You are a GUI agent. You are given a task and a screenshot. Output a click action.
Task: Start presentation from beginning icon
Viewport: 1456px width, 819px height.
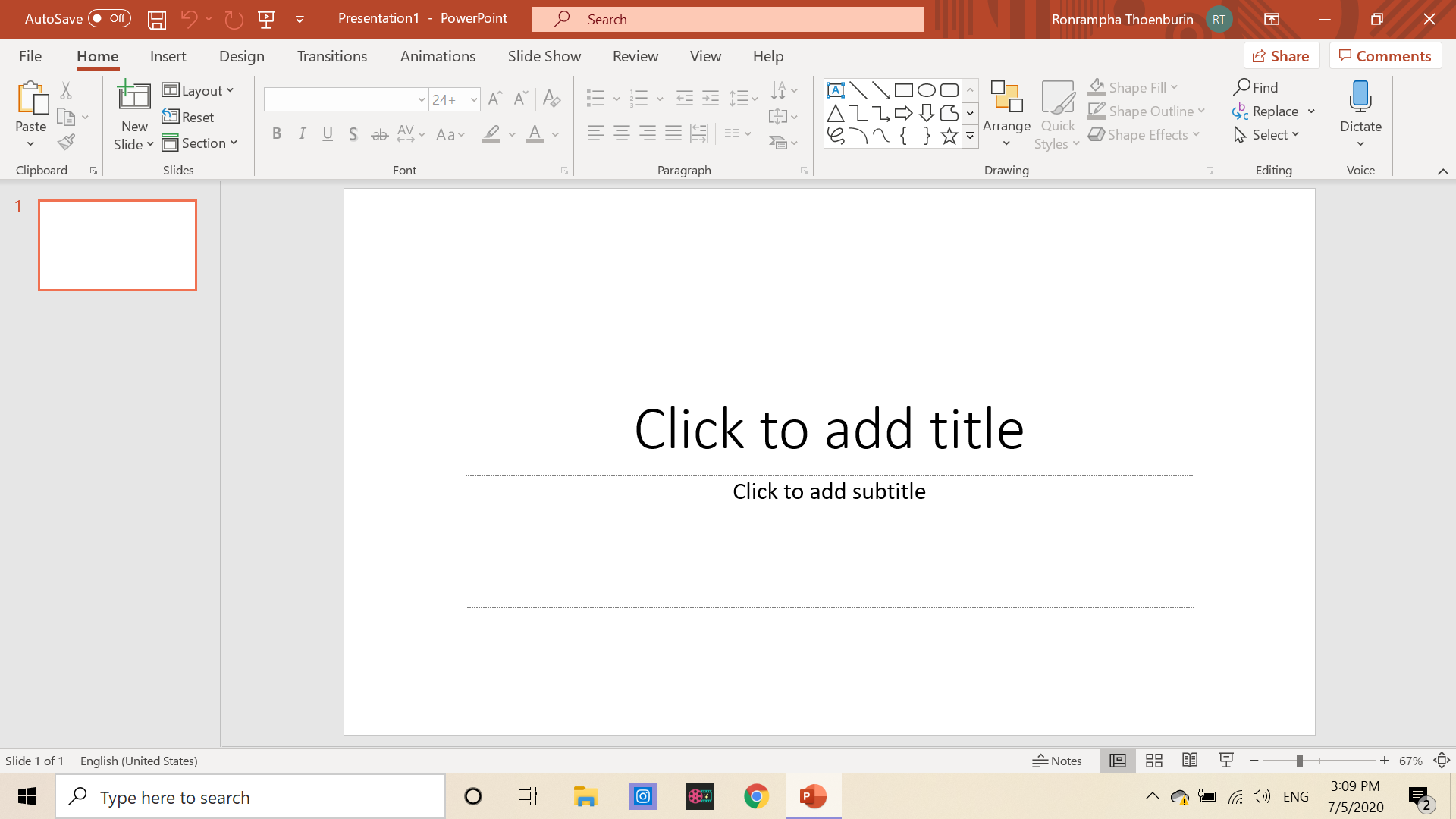tap(266, 20)
